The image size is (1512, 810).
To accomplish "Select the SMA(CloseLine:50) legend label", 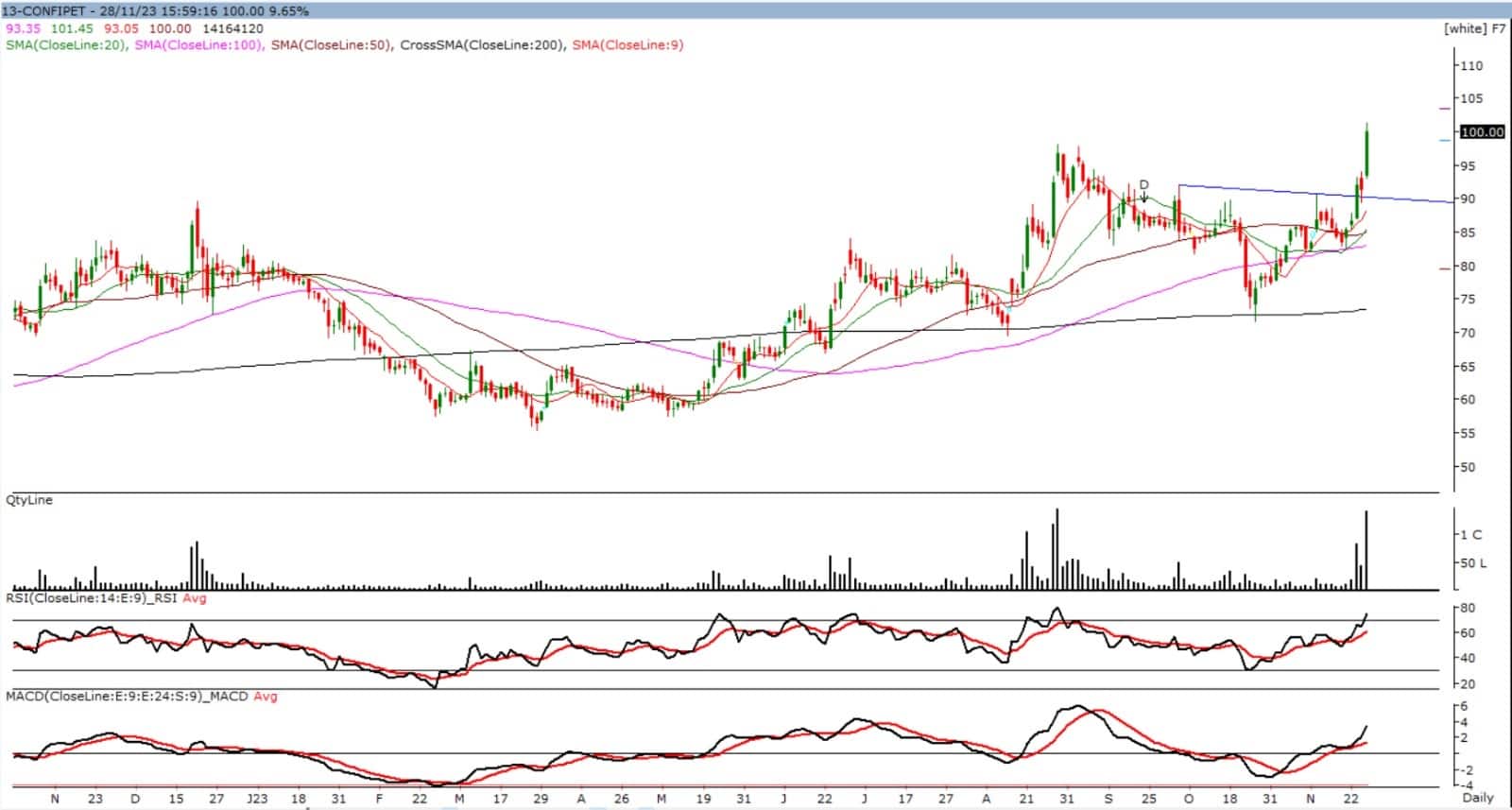I will [x=332, y=44].
